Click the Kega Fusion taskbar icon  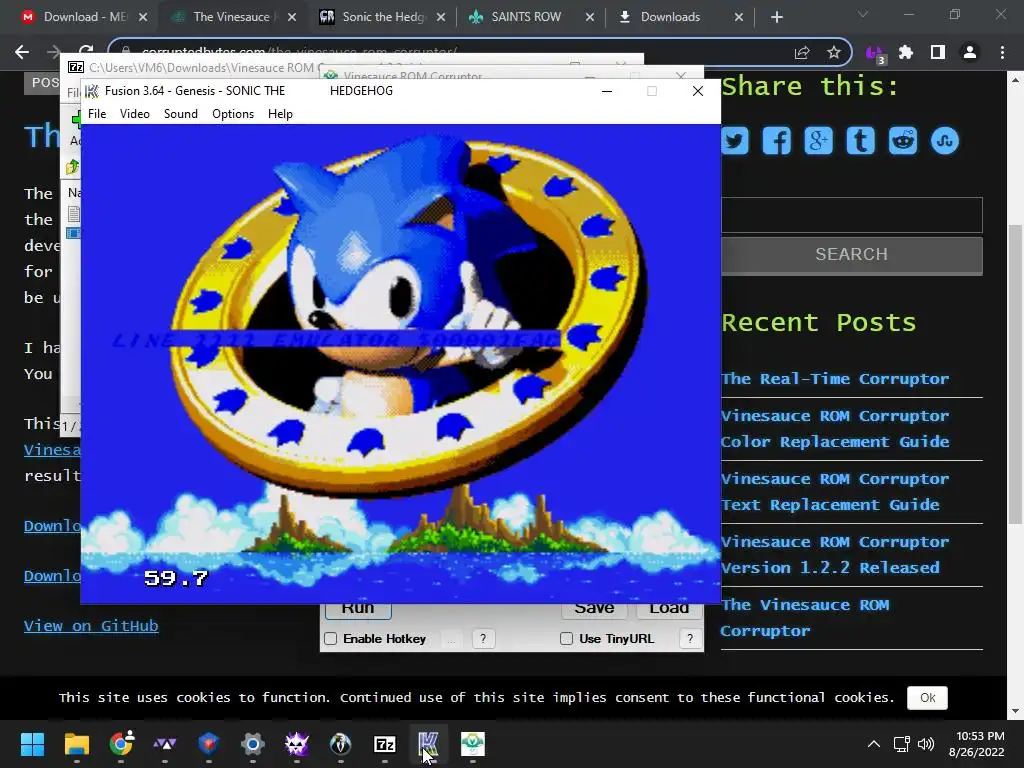pyautogui.click(x=428, y=744)
